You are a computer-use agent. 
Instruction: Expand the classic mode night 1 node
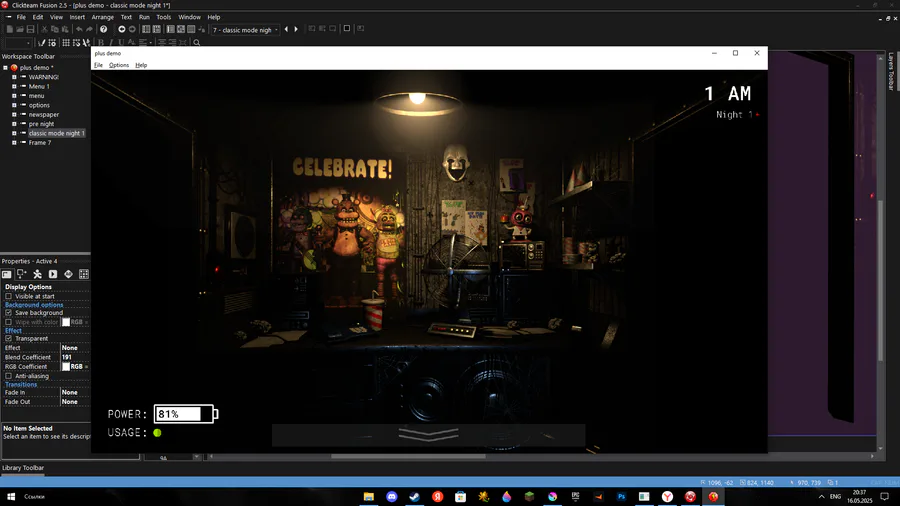click(14, 133)
